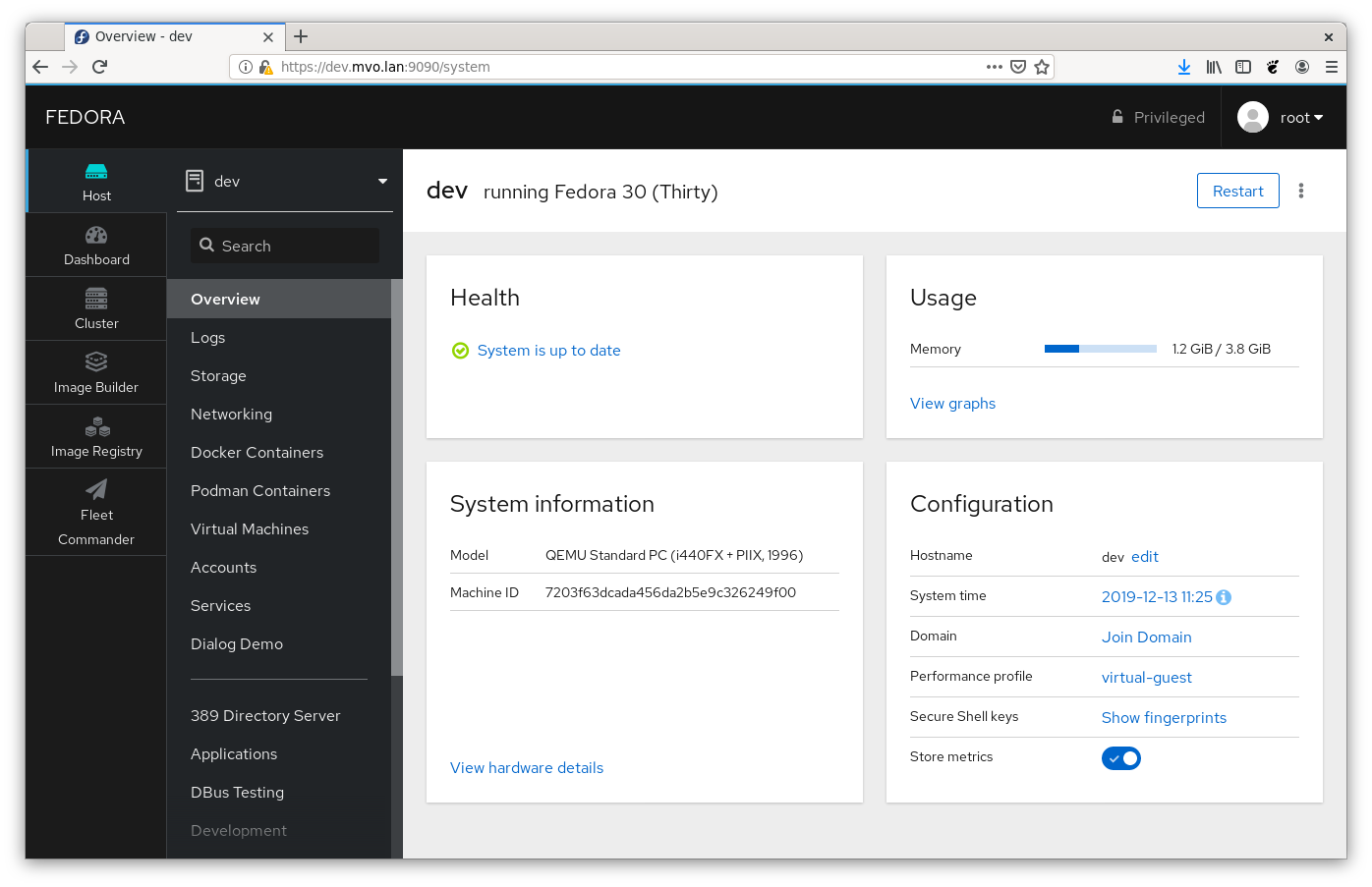
Task: Open the View graphs link
Action: coord(952,404)
